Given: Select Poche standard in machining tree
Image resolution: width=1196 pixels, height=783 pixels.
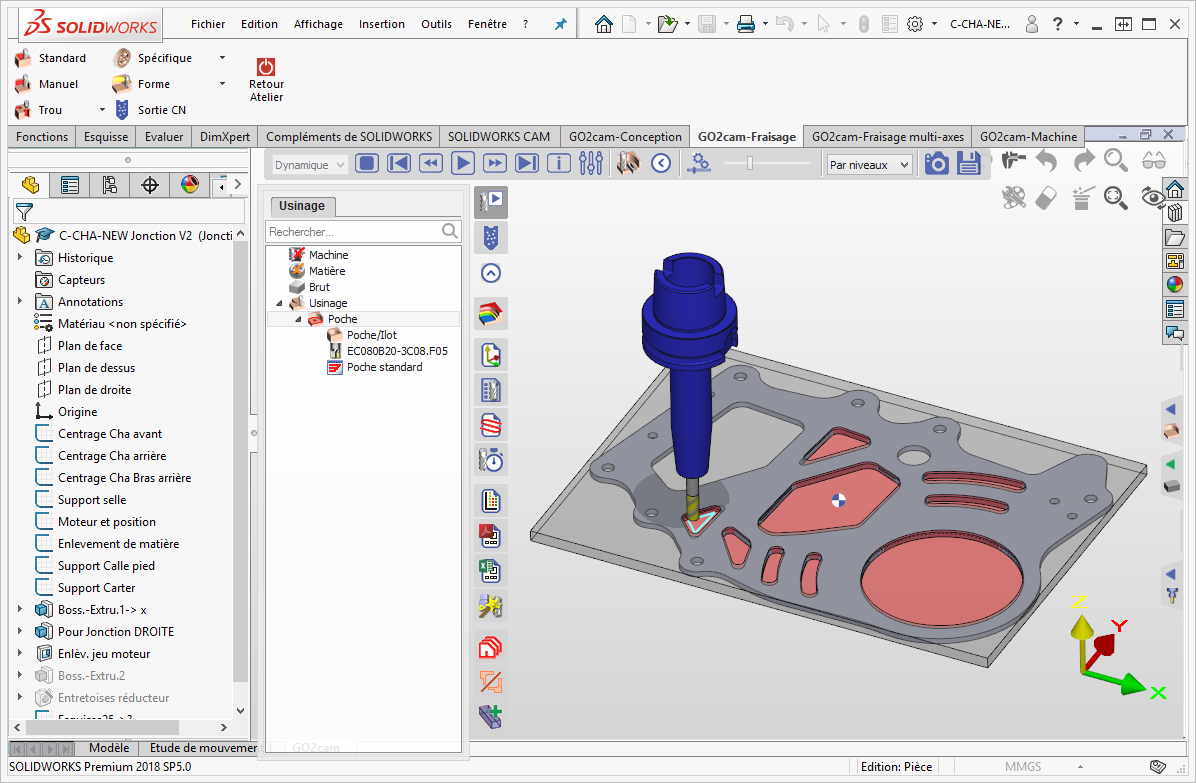Looking at the screenshot, I should pyautogui.click(x=384, y=367).
